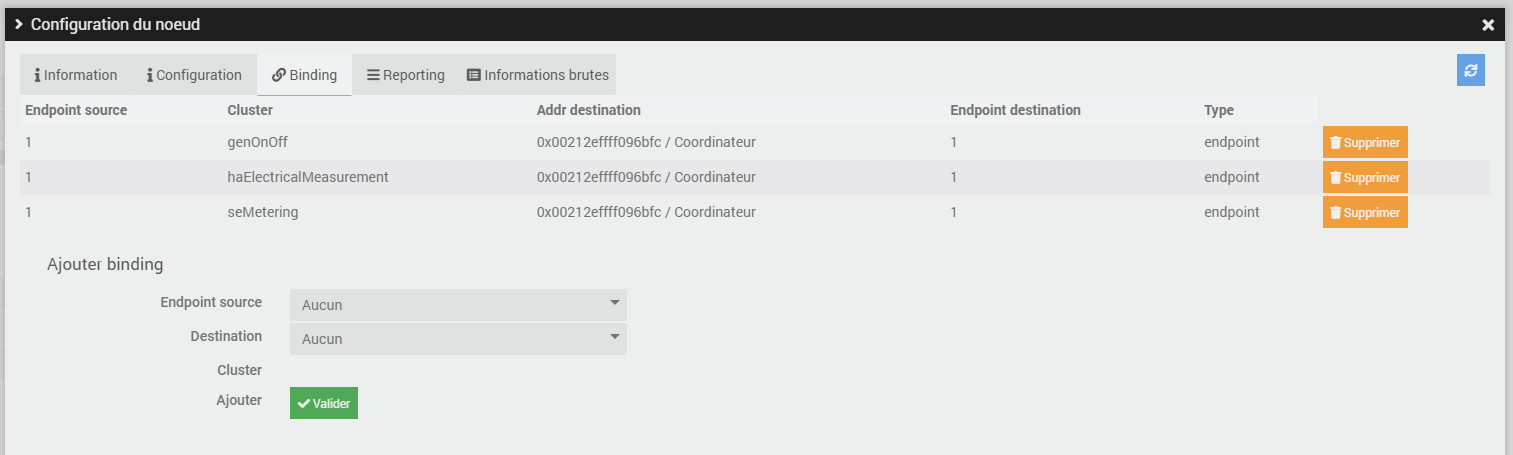The image size is (1513, 455).
Task: Expand the Endpoint source dropdown
Action: [x=458, y=305]
